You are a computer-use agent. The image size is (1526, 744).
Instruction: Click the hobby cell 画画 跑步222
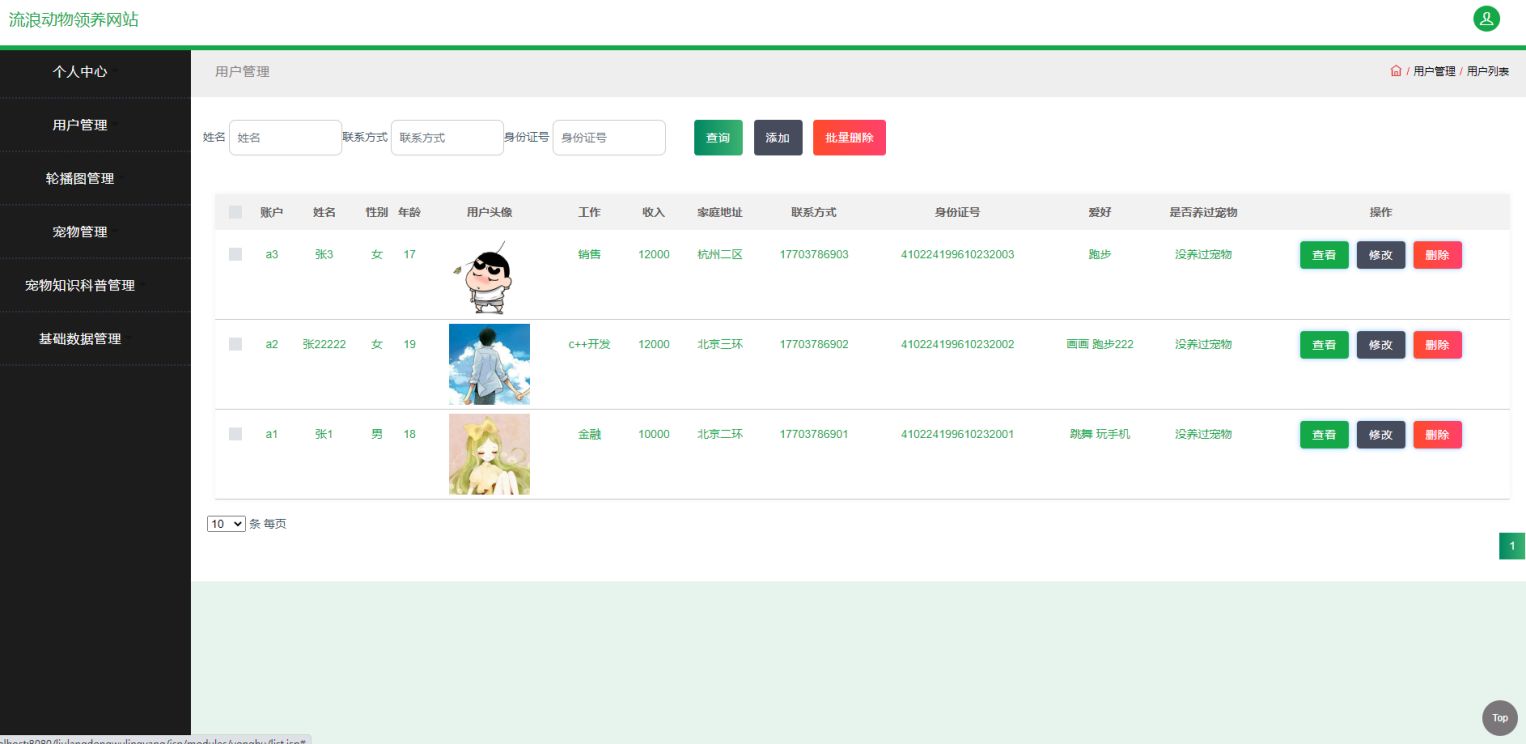click(1100, 344)
